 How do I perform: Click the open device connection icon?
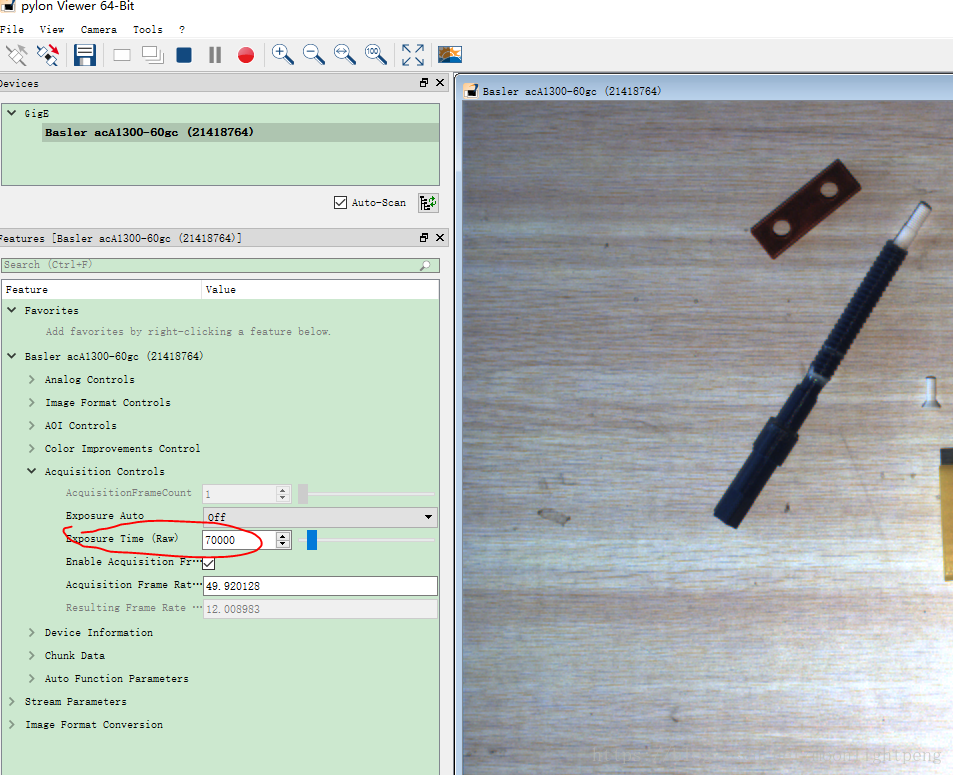coord(16,55)
